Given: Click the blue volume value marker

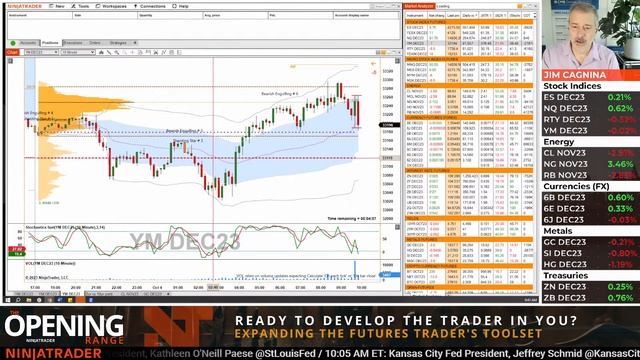Looking at the screenshot, I should [x=390, y=275].
